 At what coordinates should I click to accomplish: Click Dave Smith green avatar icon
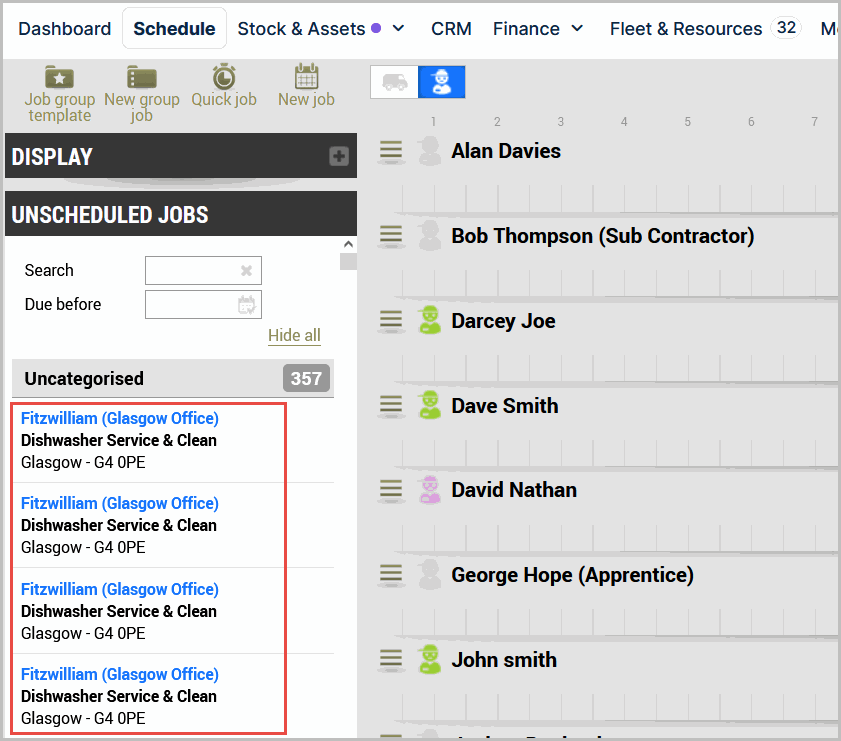[430, 405]
